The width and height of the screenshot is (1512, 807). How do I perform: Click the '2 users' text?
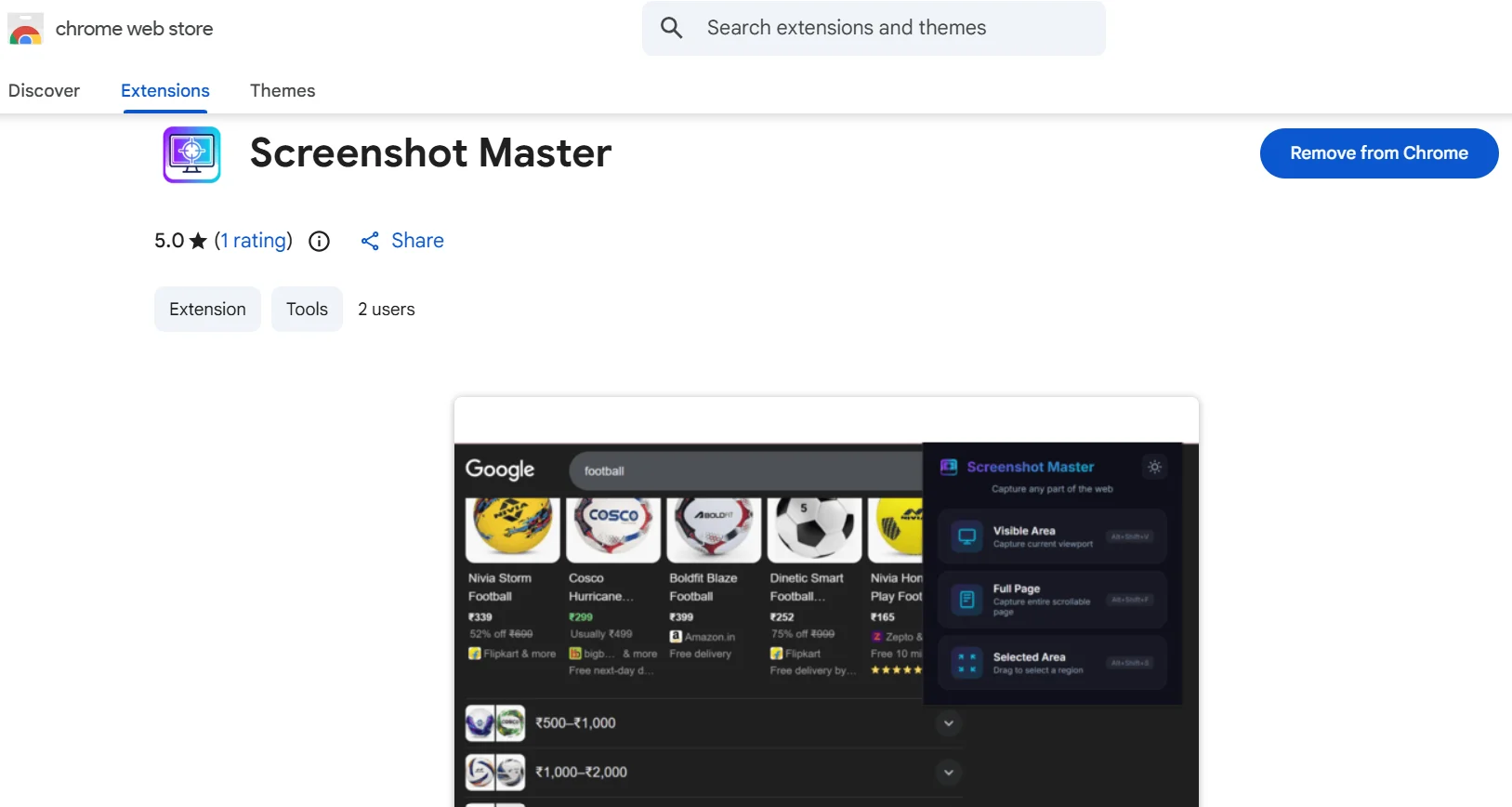coord(387,310)
